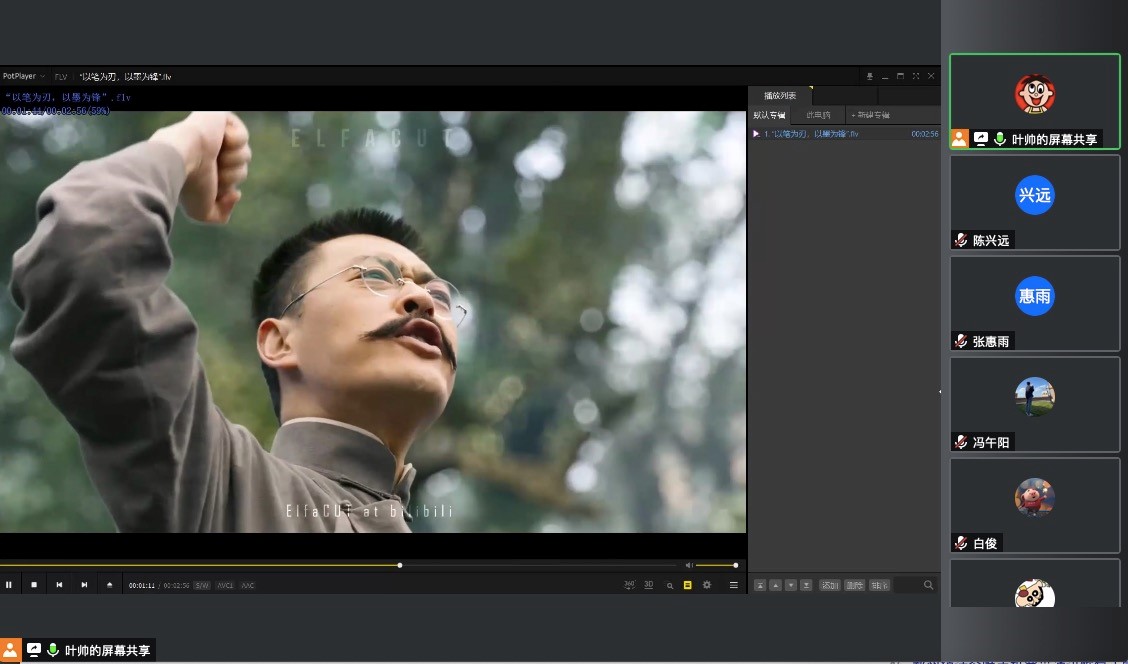
Task: Open the 排序 playlist menu
Action: coord(879,586)
